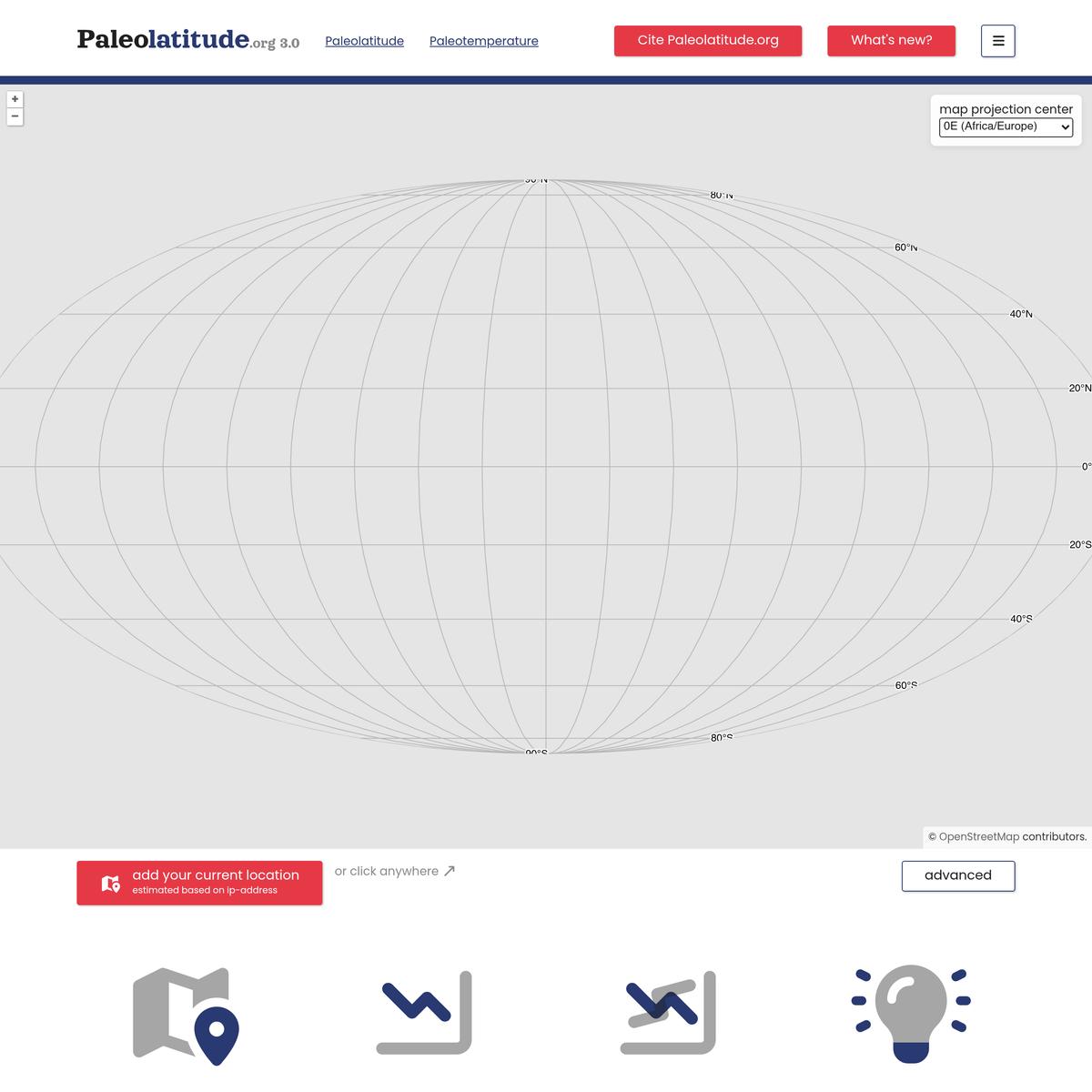The width and height of the screenshot is (1092, 1092).
Task: Click the Cite Paleolatitude.org button
Action: [708, 40]
